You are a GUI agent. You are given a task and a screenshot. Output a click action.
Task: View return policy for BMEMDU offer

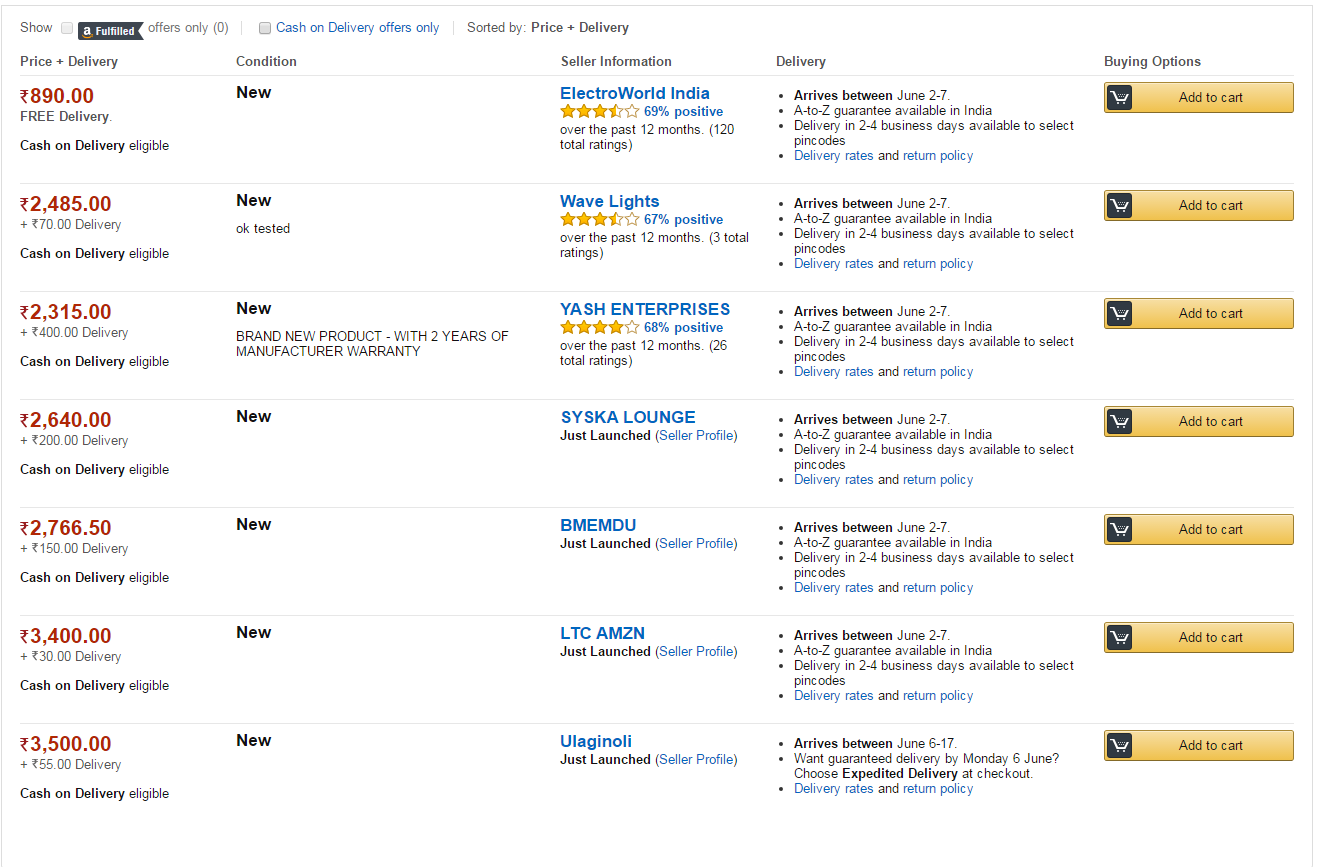938,588
